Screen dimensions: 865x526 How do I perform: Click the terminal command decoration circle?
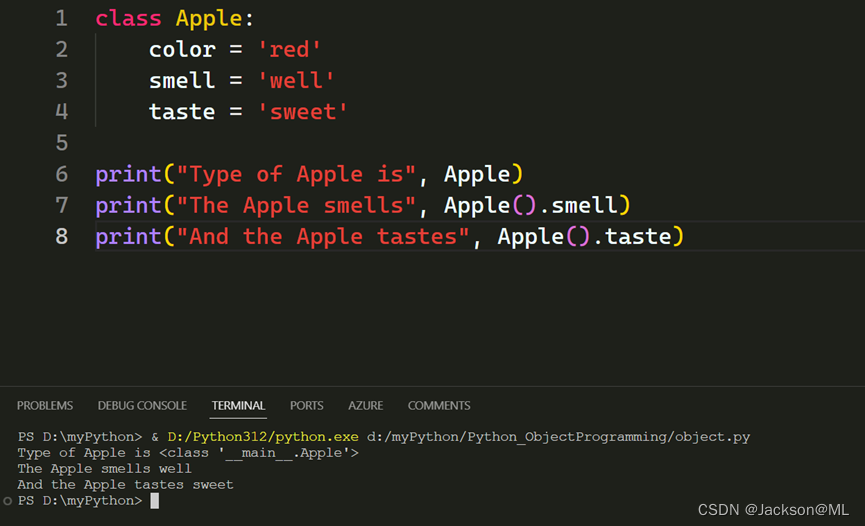[7, 500]
